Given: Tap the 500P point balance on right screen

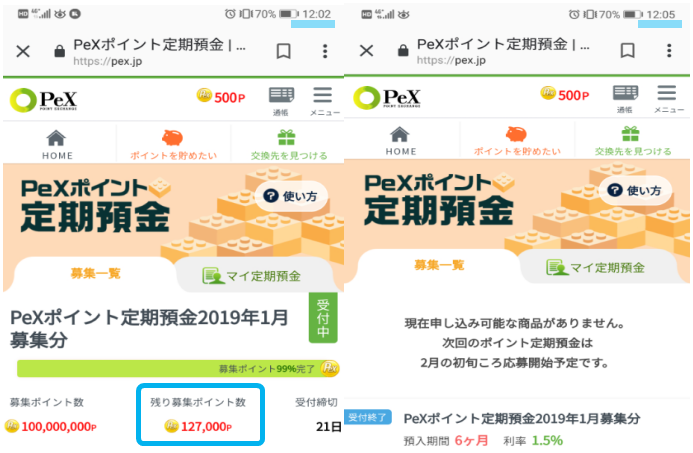Looking at the screenshot, I should point(565,95).
